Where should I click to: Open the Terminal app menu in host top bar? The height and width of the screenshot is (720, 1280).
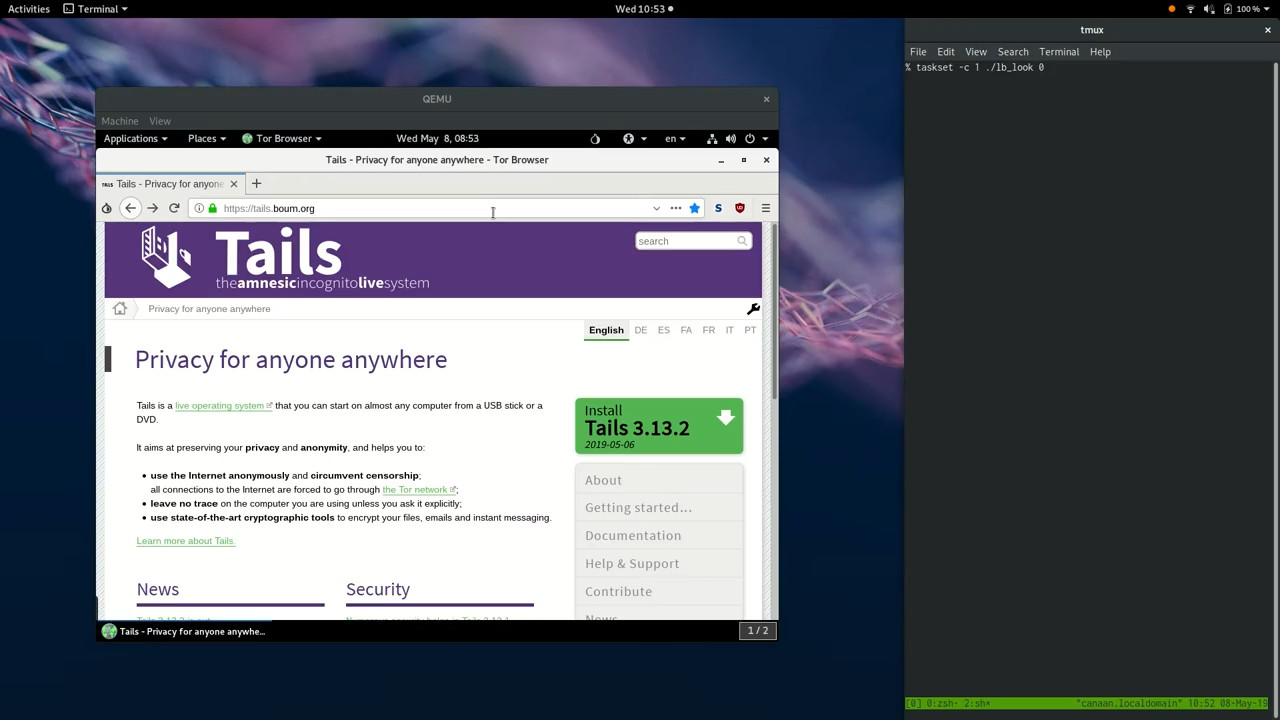[95, 9]
